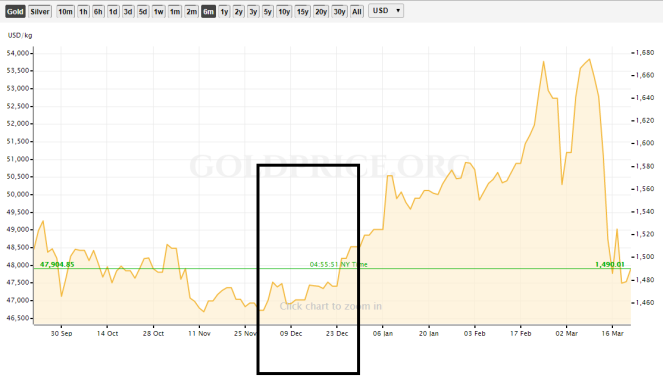
Task: Click the 11 Nov date label
Action: pos(199,333)
